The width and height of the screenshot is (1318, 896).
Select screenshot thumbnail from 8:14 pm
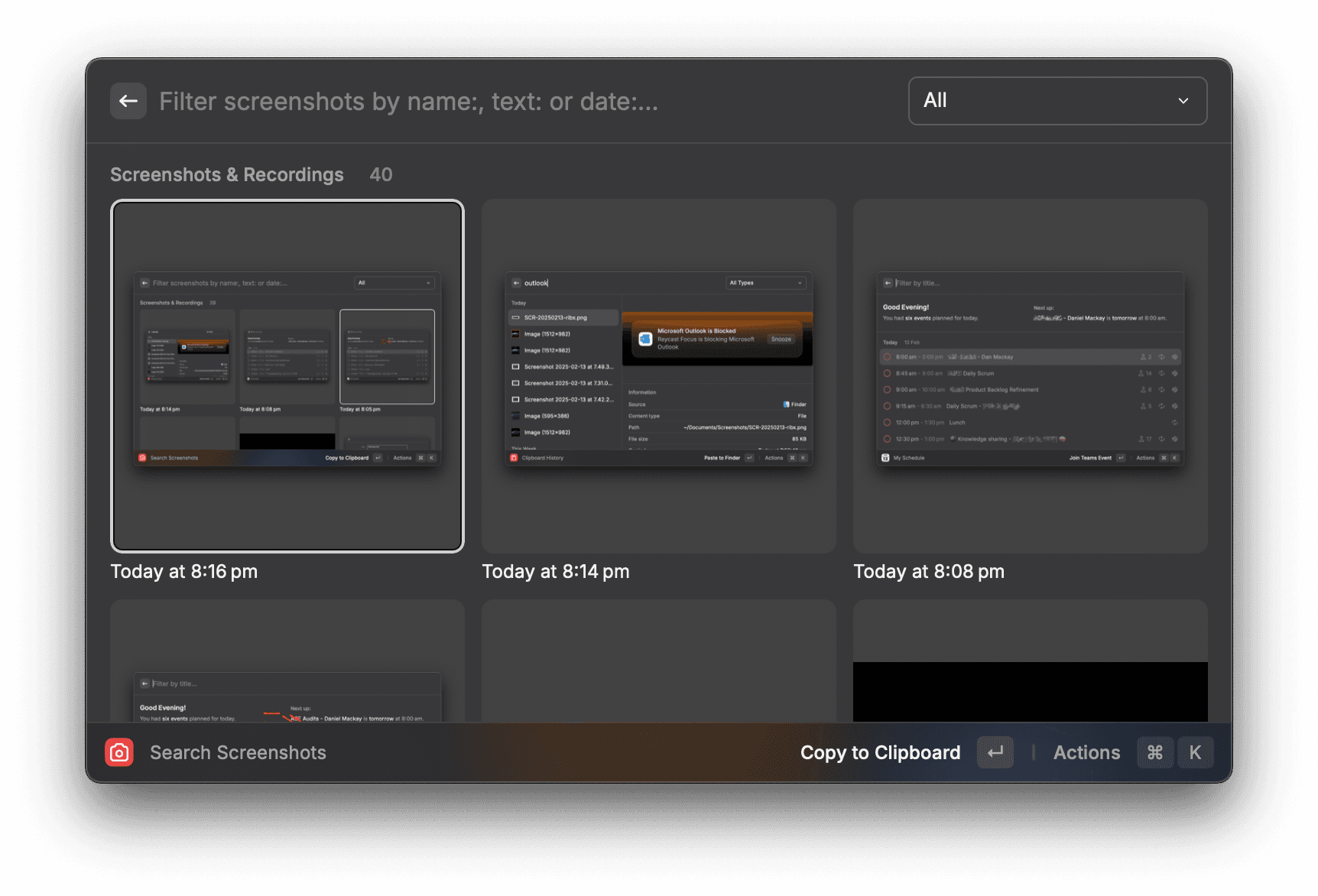659,376
